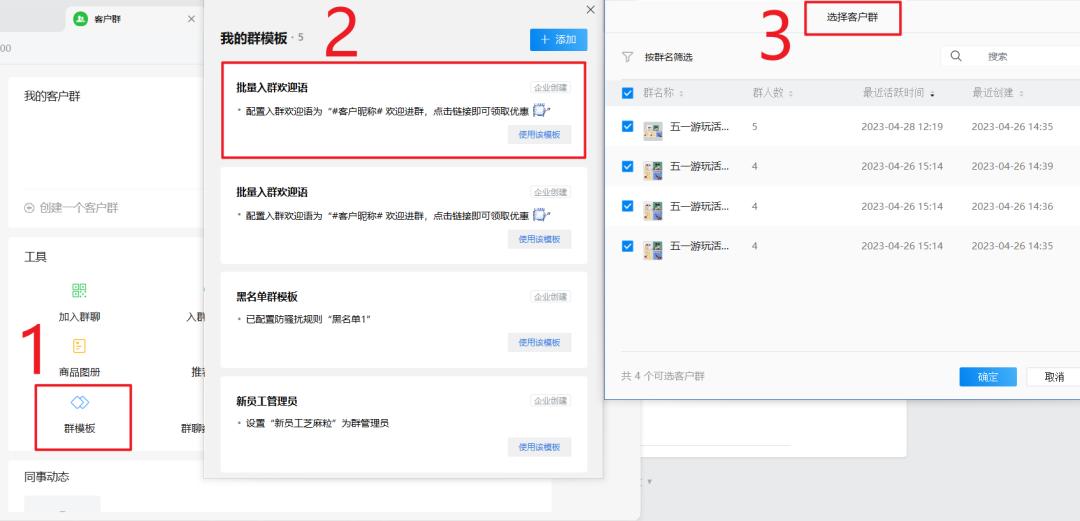Click the 2023-04-26 14:39 created cell
This screenshot has height=521, width=1080.
[1012, 167]
